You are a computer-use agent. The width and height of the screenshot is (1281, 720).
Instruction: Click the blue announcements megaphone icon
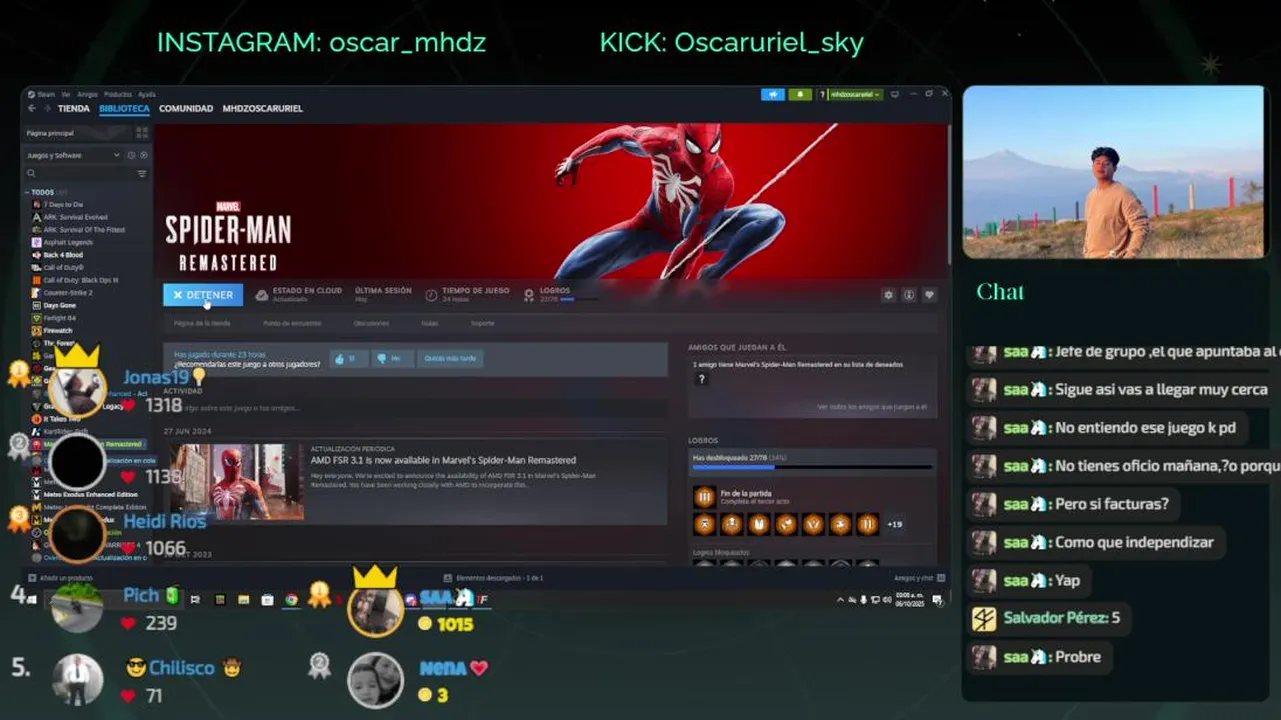pos(773,94)
